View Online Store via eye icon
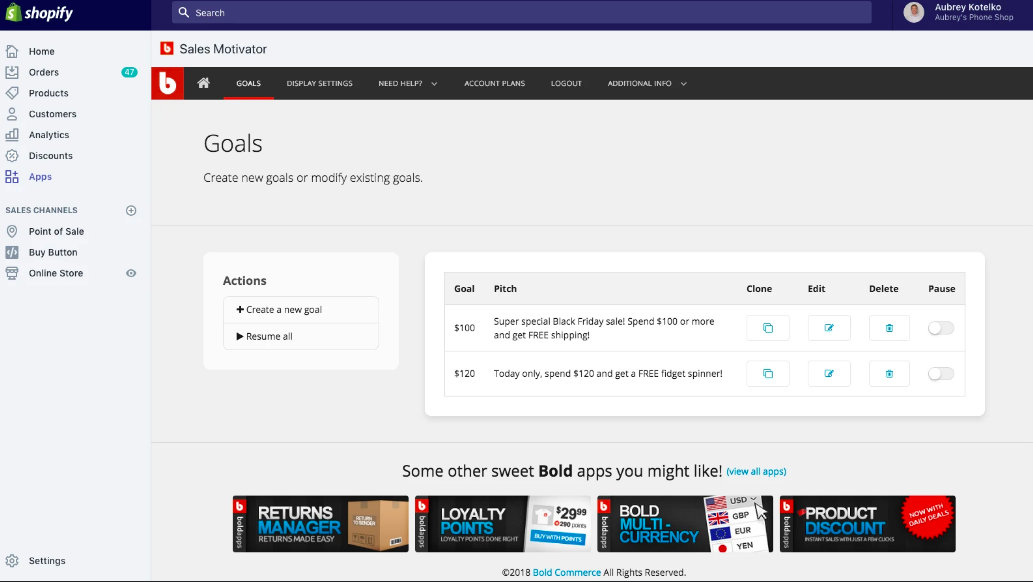Viewport: 1033px width, 582px height. click(131, 273)
